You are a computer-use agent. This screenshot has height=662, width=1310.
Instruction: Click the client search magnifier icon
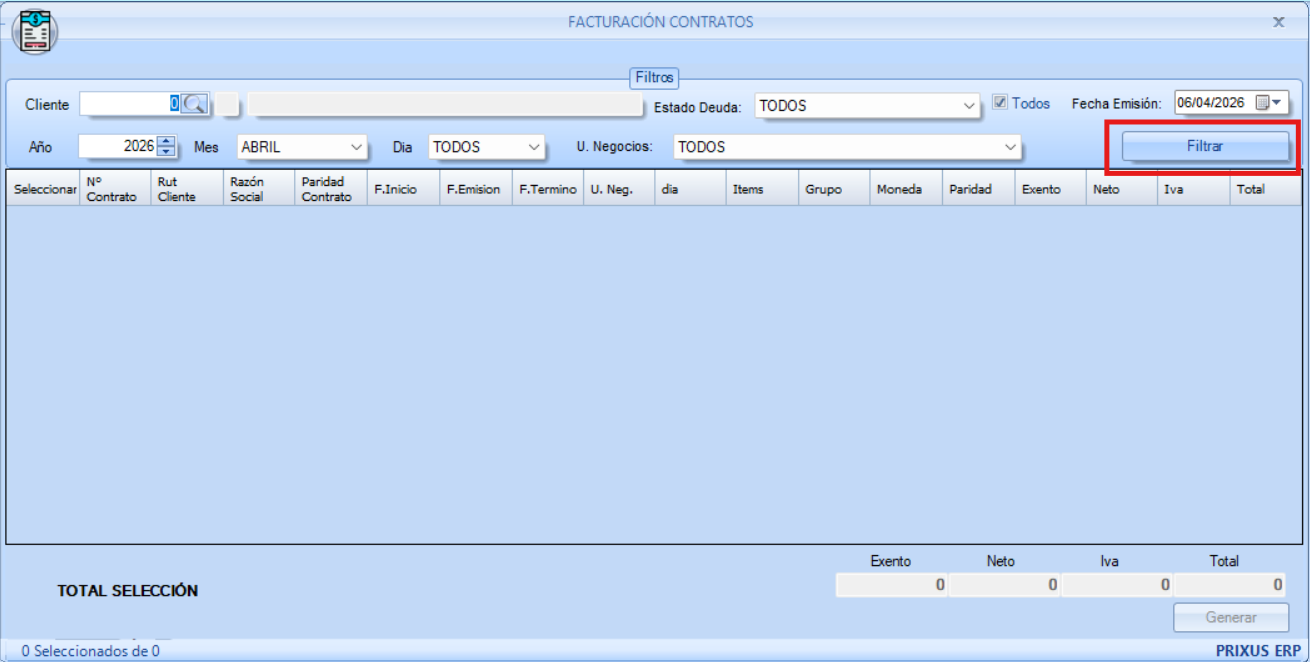pyautogui.click(x=194, y=104)
